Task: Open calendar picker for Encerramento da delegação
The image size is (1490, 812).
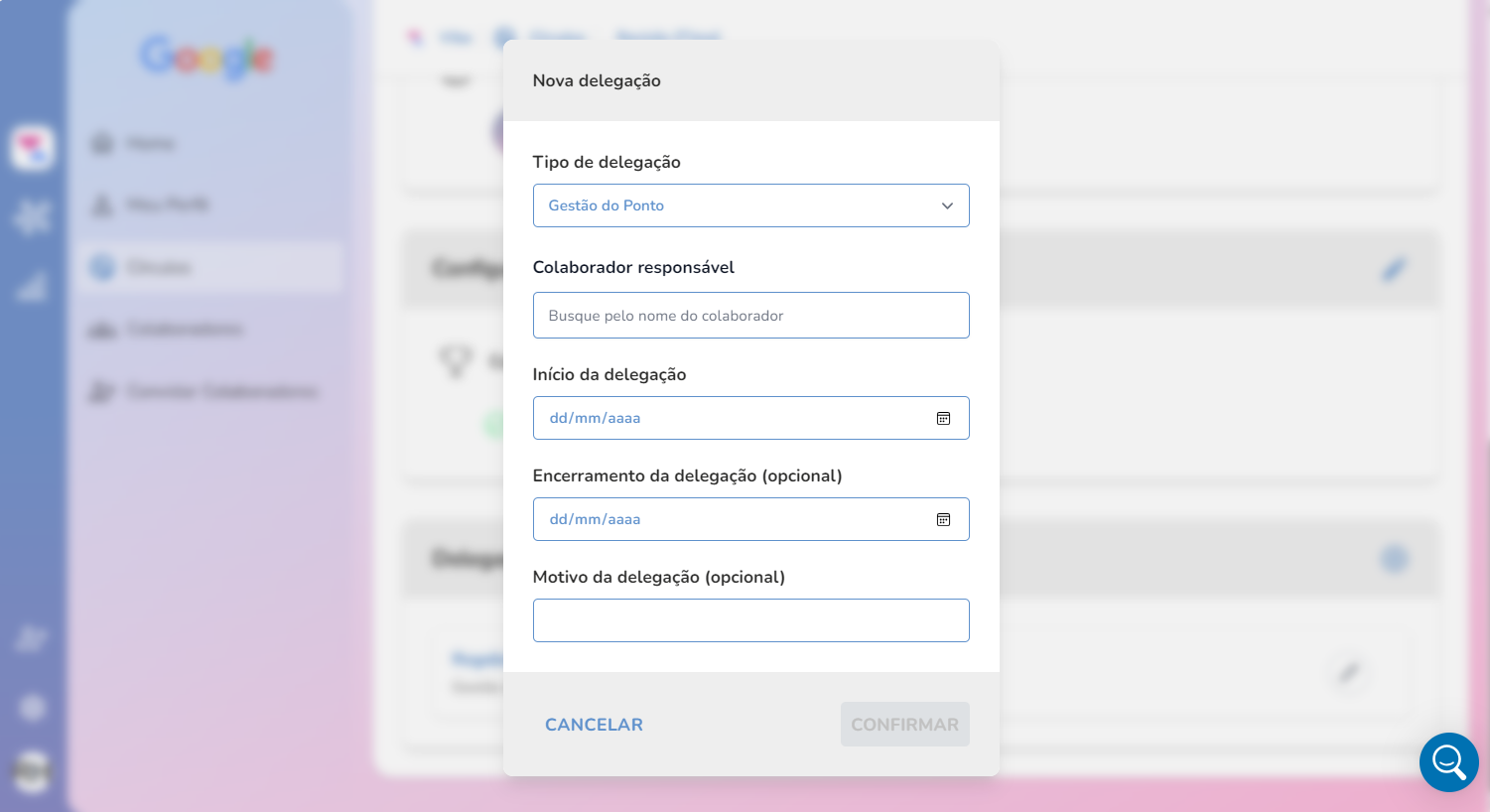Action: 943,519
